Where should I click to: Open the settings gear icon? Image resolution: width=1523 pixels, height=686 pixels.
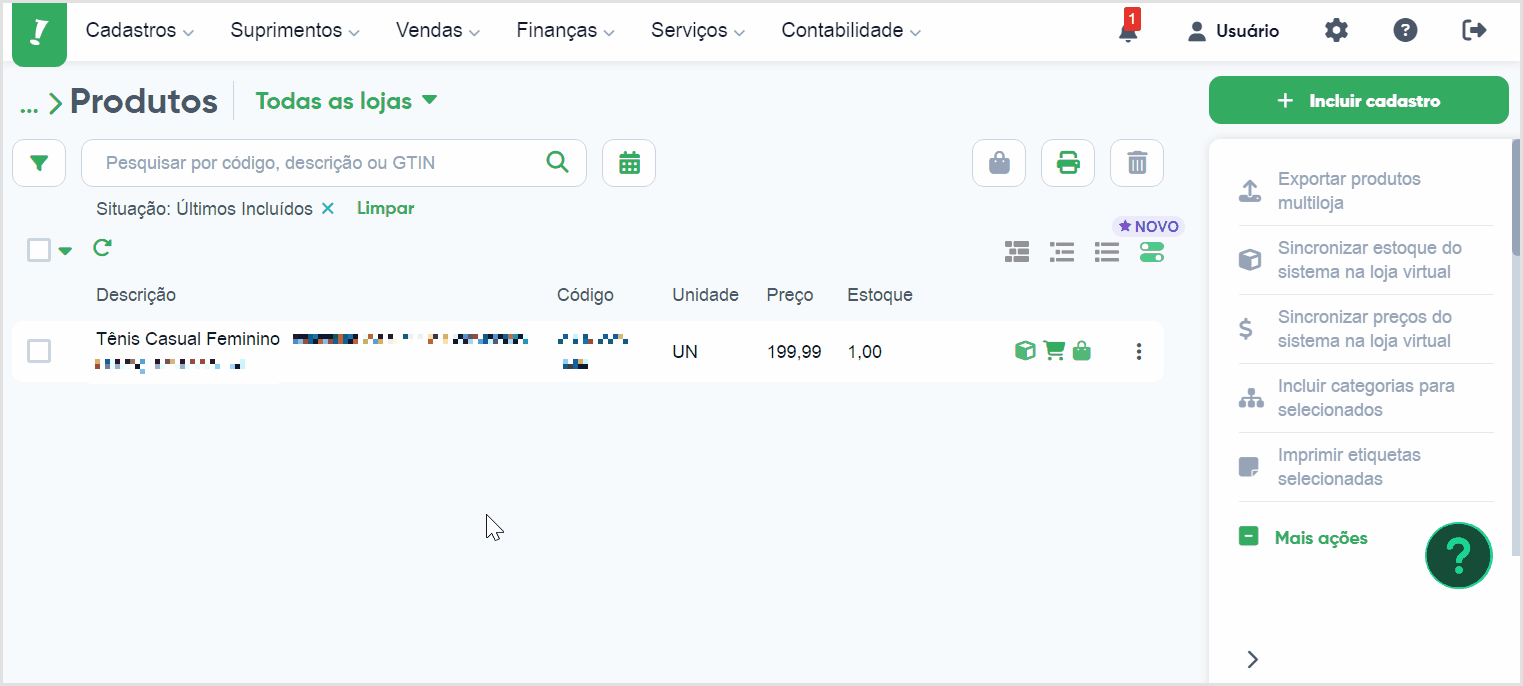pyautogui.click(x=1336, y=31)
